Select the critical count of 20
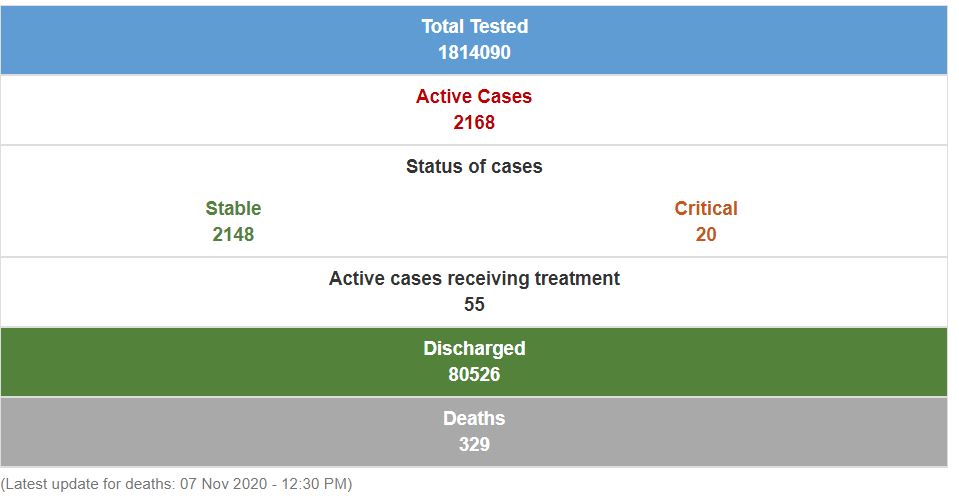This screenshot has height=499, width=959. coord(706,235)
